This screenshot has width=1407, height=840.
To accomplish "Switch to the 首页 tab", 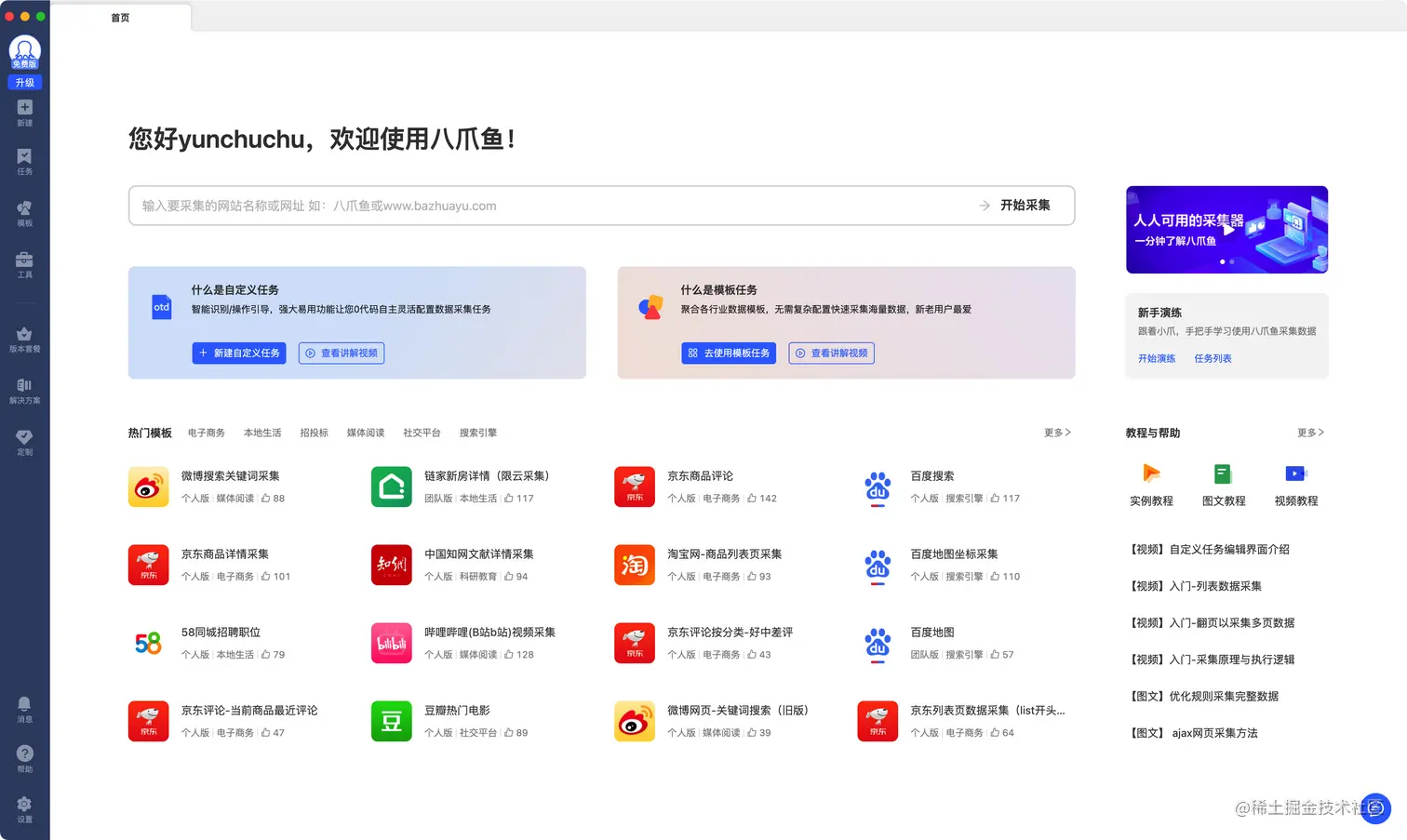I will [119, 17].
